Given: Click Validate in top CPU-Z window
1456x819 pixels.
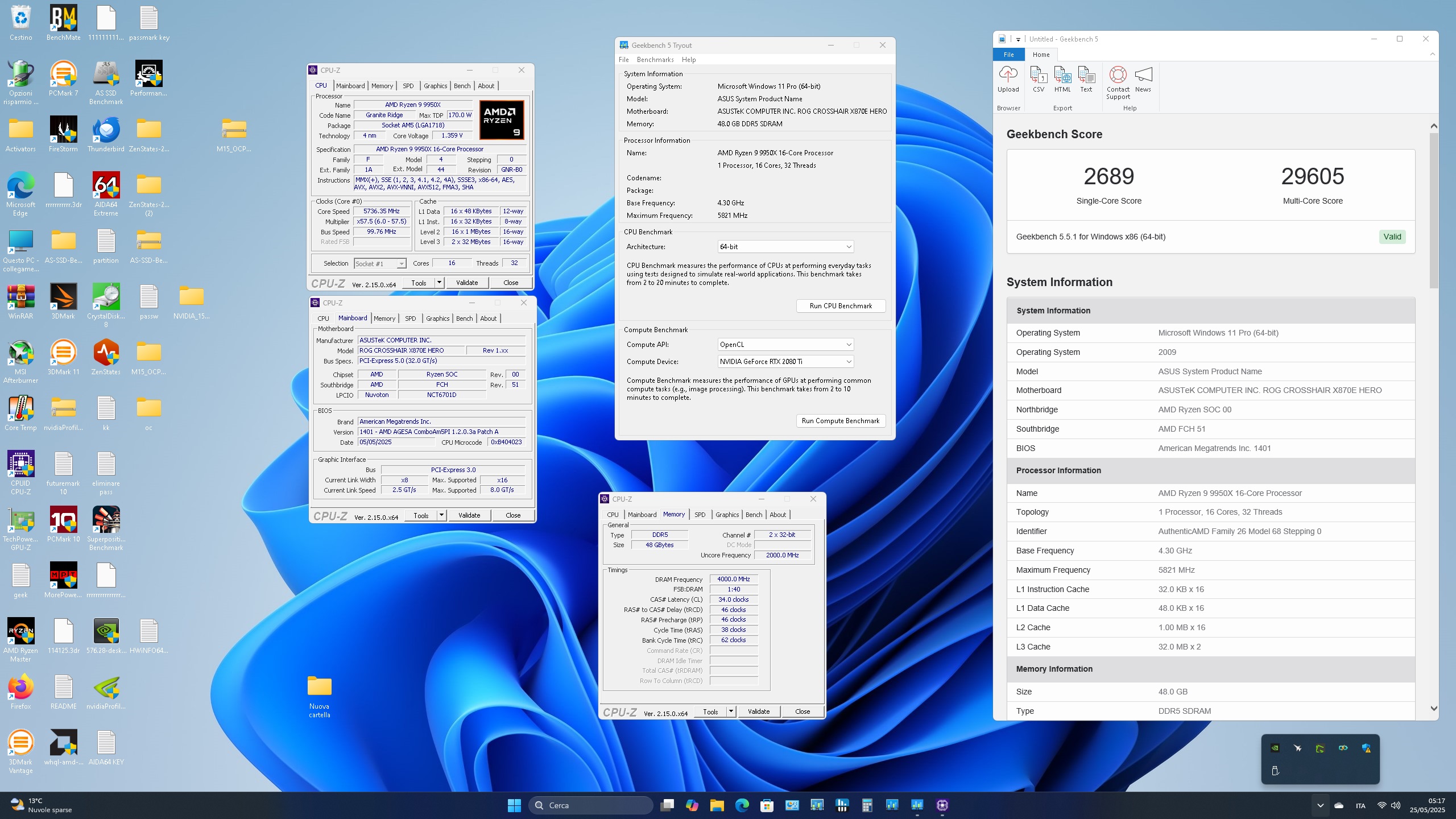Looking at the screenshot, I should 467,283.
